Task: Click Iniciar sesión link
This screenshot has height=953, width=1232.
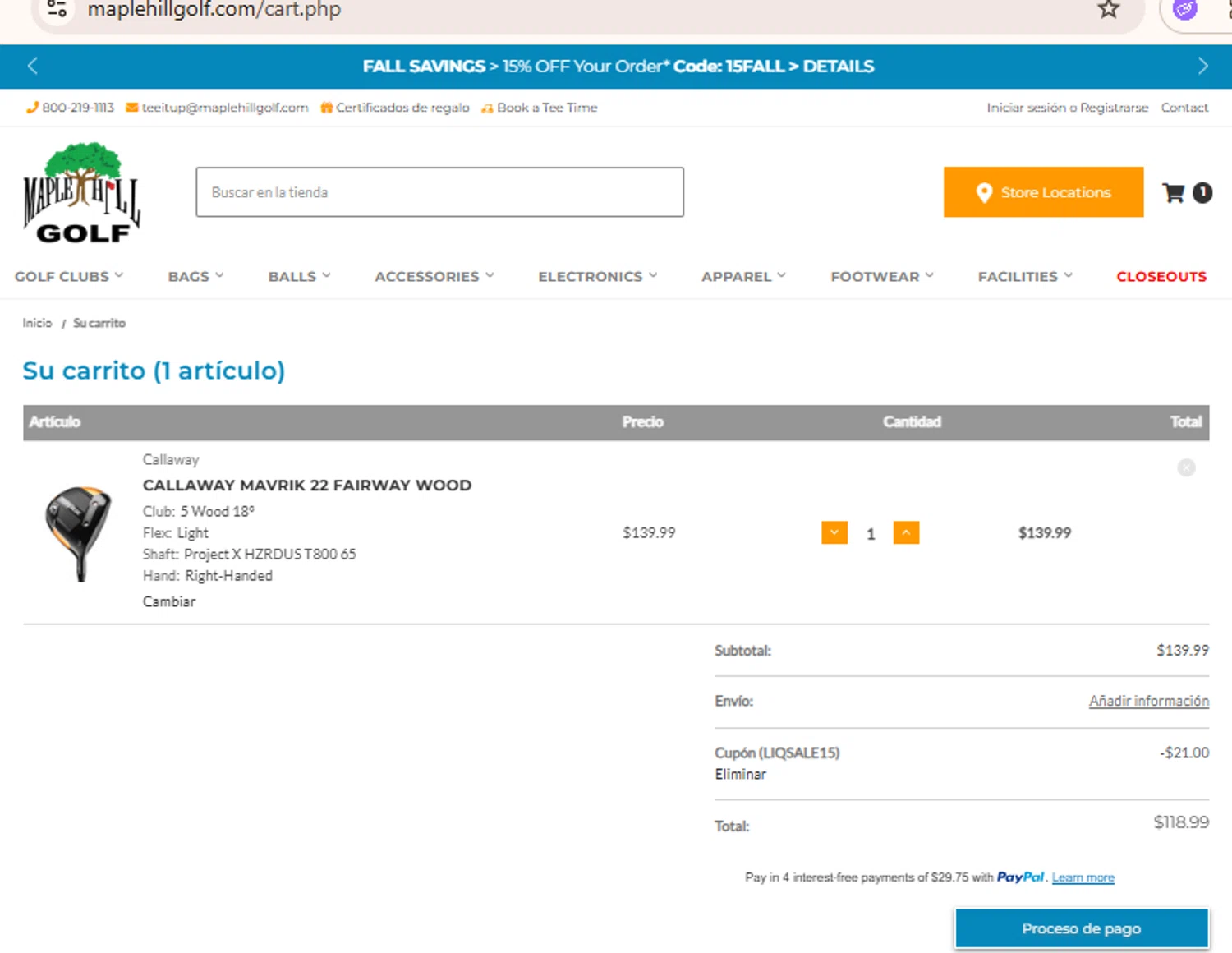Action: (x=1026, y=108)
